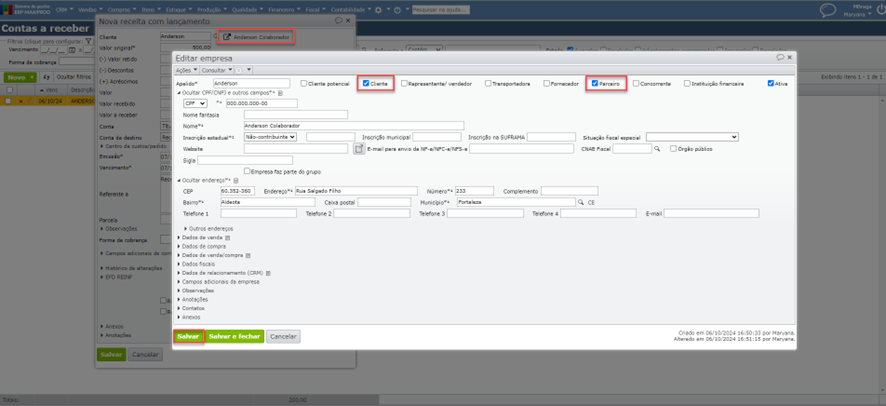The height and width of the screenshot is (406, 886).
Task: Click the open-link icon beside Anderson Colaborador
Action: [227, 37]
